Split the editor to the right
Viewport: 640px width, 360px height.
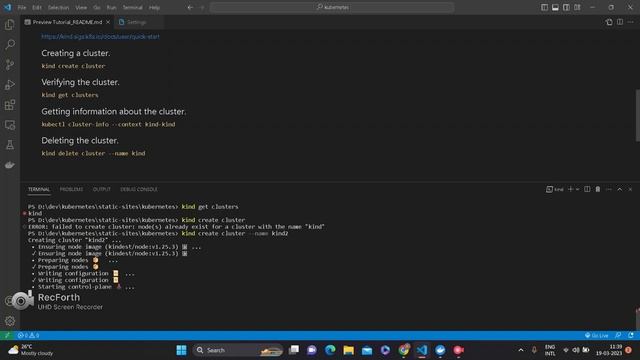pyautogui.click(x=620, y=22)
